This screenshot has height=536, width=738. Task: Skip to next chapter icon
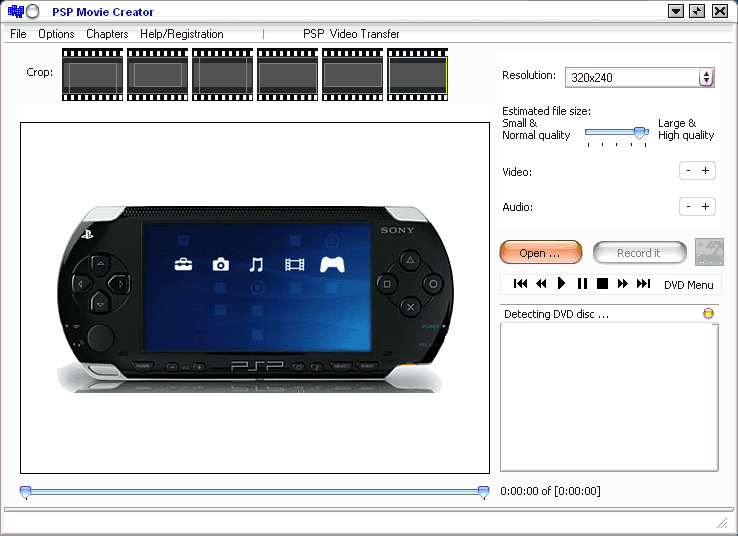pyautogui.click(x=643, y=284)
